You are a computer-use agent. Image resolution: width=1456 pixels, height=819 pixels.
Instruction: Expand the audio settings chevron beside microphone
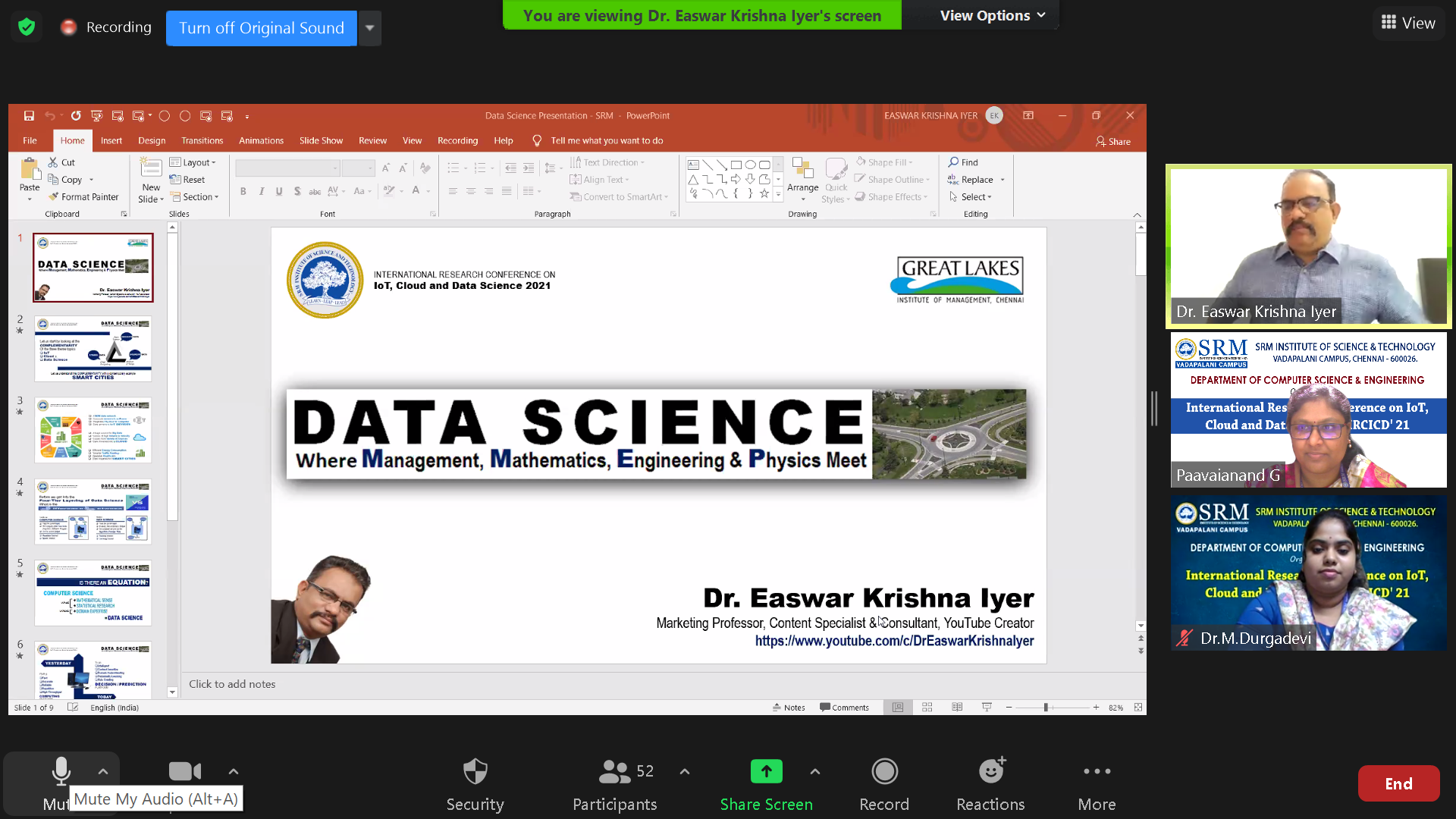click(x=103, y=772)
